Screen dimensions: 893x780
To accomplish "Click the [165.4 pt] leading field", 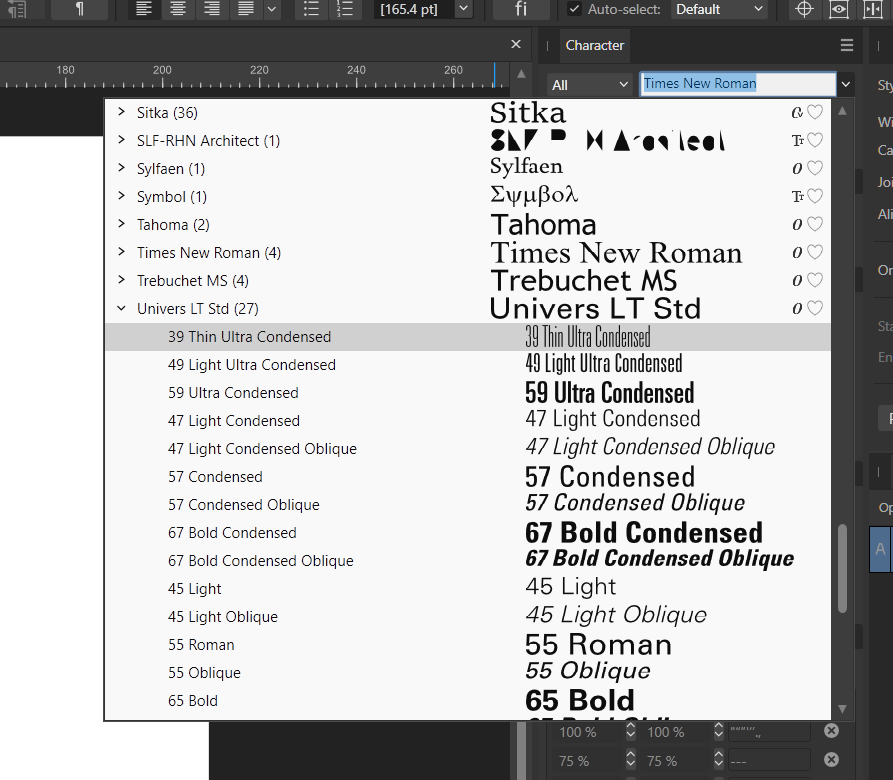I will [x=414, y=9].
